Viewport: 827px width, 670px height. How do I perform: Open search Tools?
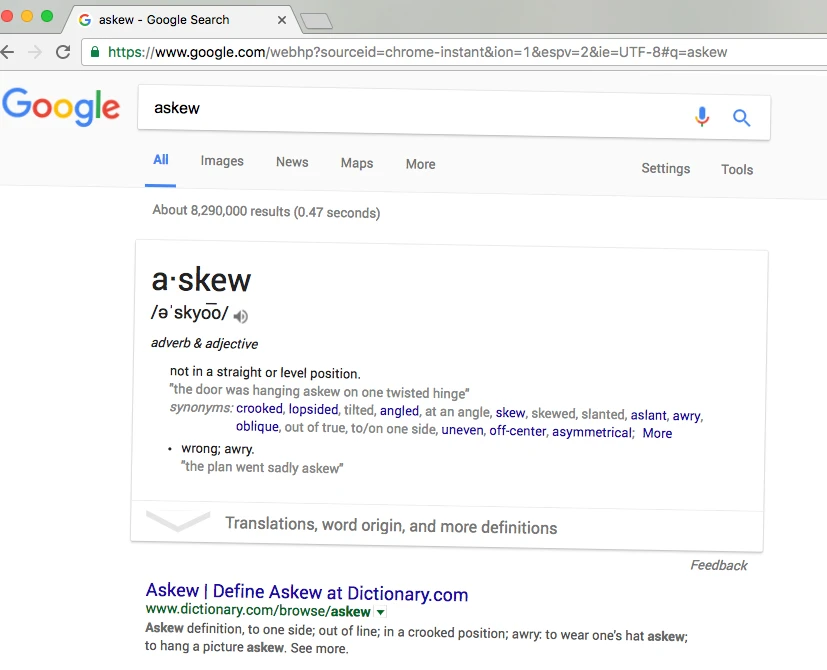(x=737, y=169)
